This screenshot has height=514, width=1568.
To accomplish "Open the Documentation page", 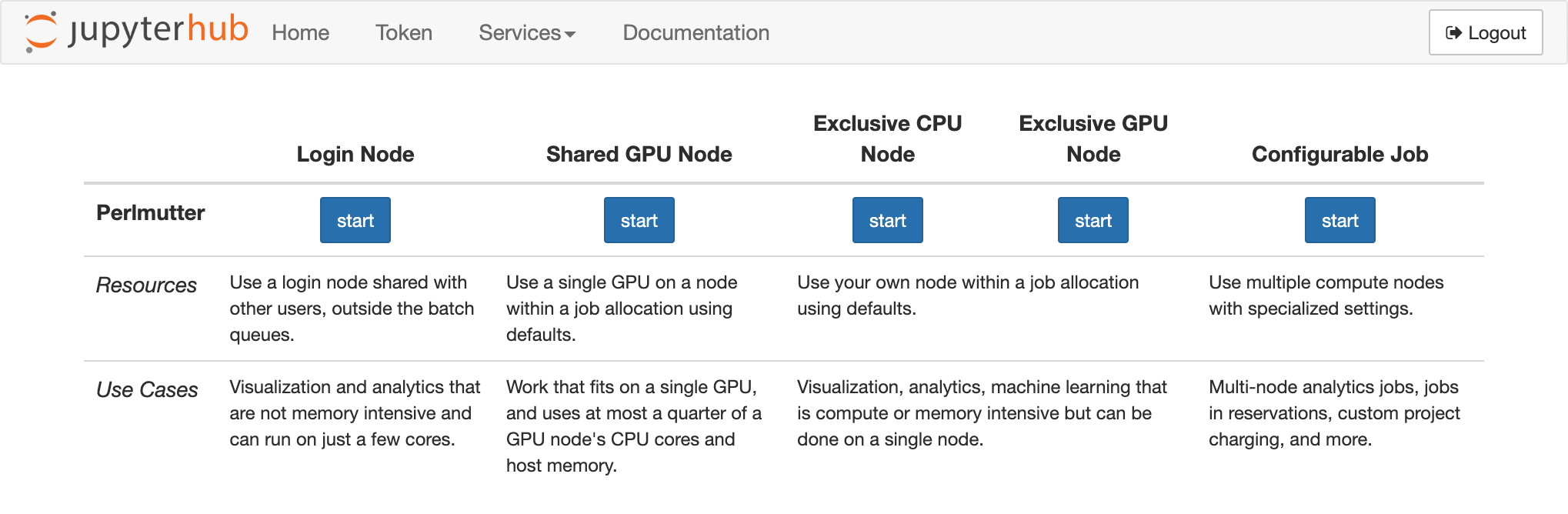I will click(695, 32).
